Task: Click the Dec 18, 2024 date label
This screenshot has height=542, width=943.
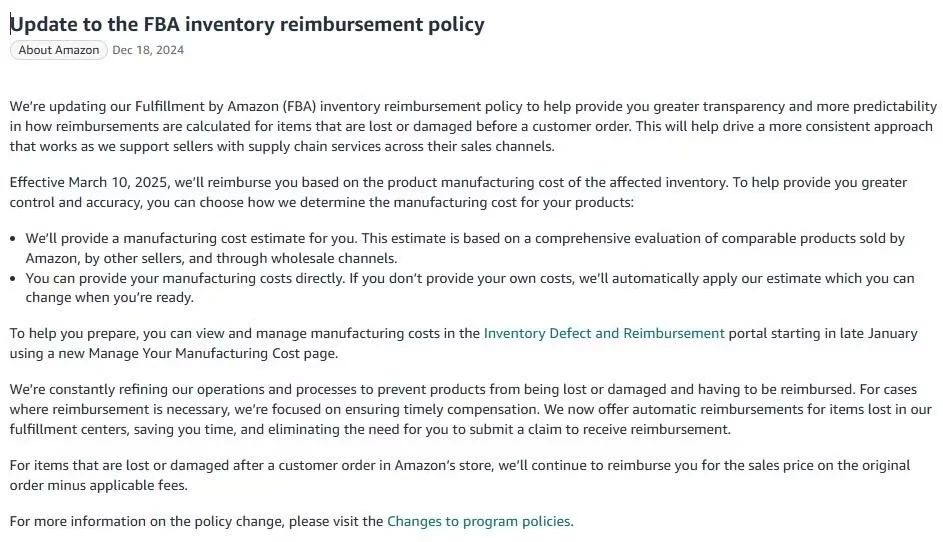Action: 148,50
